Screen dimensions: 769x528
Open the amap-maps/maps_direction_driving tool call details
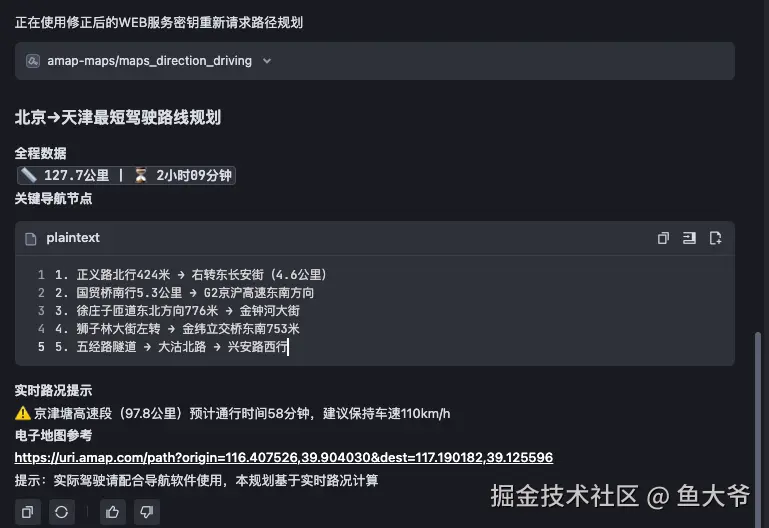click(x=150, y=61)
